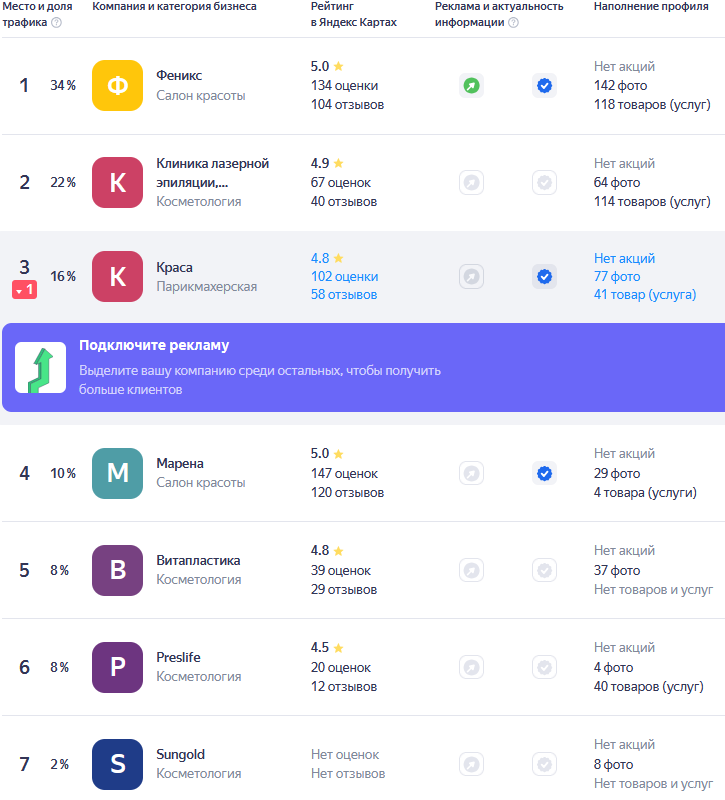
Task: Click the '67 оценок' text
Action: [341, 183]
